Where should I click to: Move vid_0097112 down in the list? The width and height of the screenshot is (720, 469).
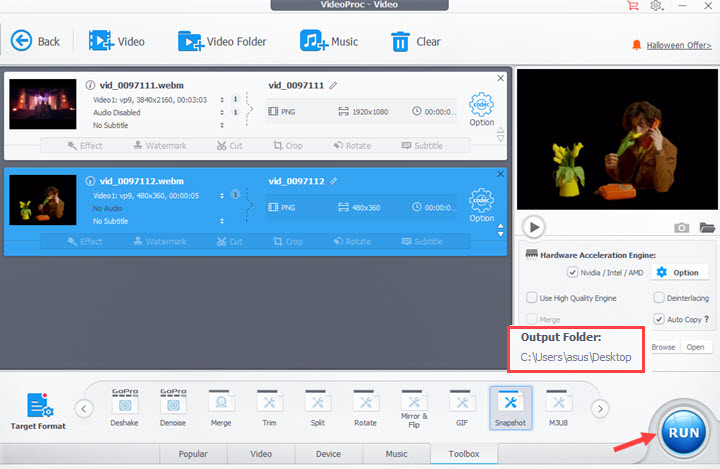point(501,234)
